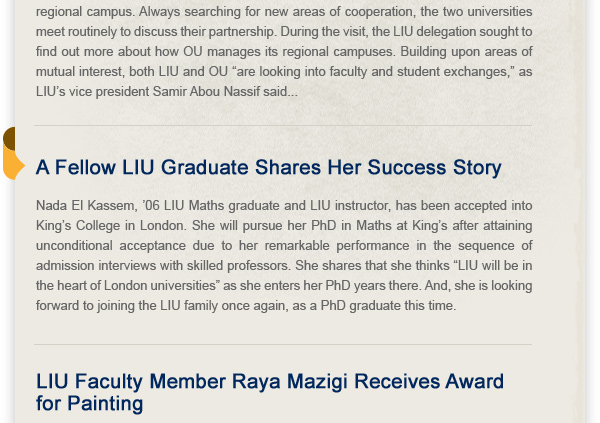
Task: Click the divider line below the Nada El Kassem article
Action: tap(283, 344)
